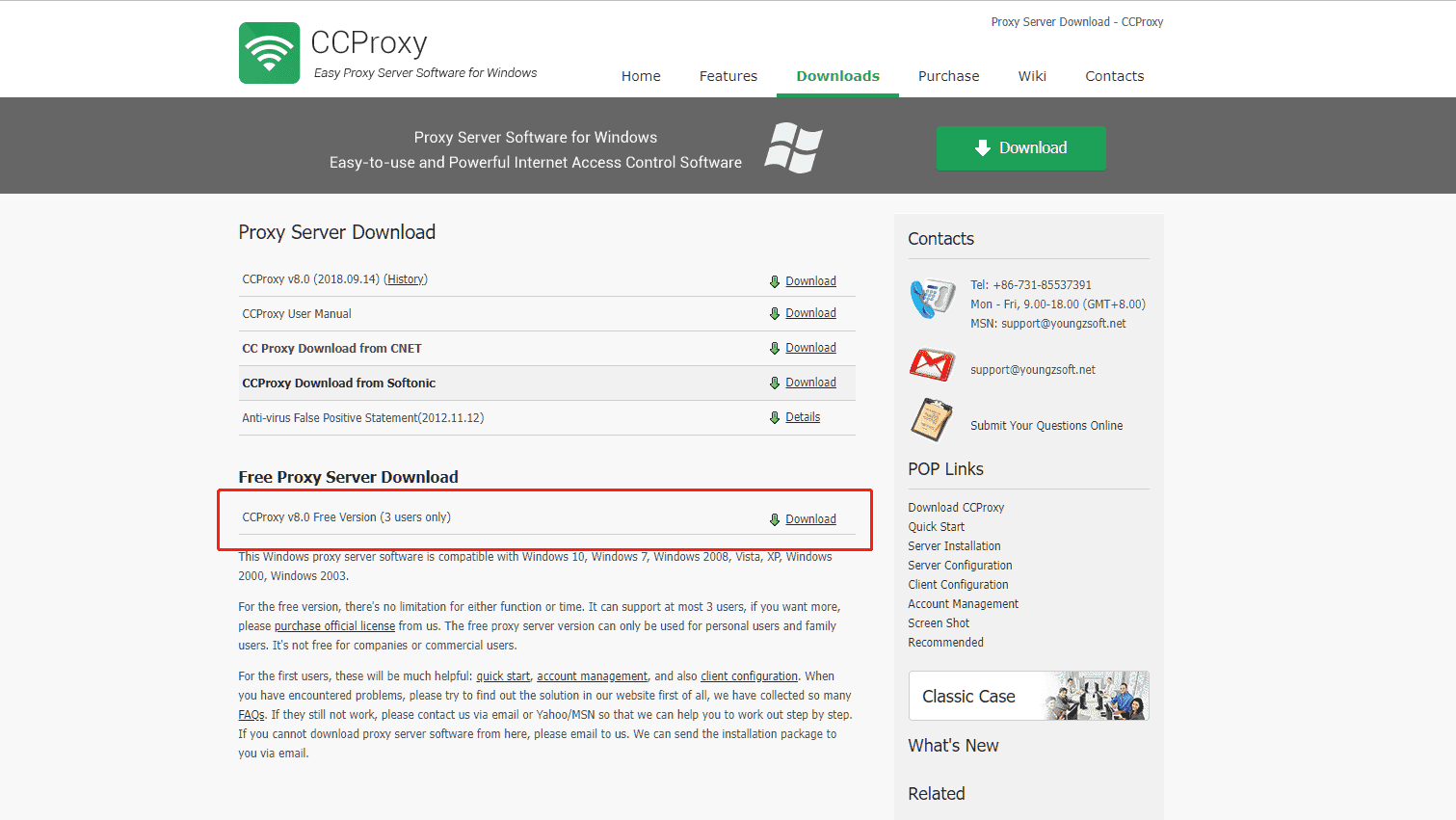1456x820 pixels.
Task: Click the Classic Case banner image
Action: coord(1028,696)
